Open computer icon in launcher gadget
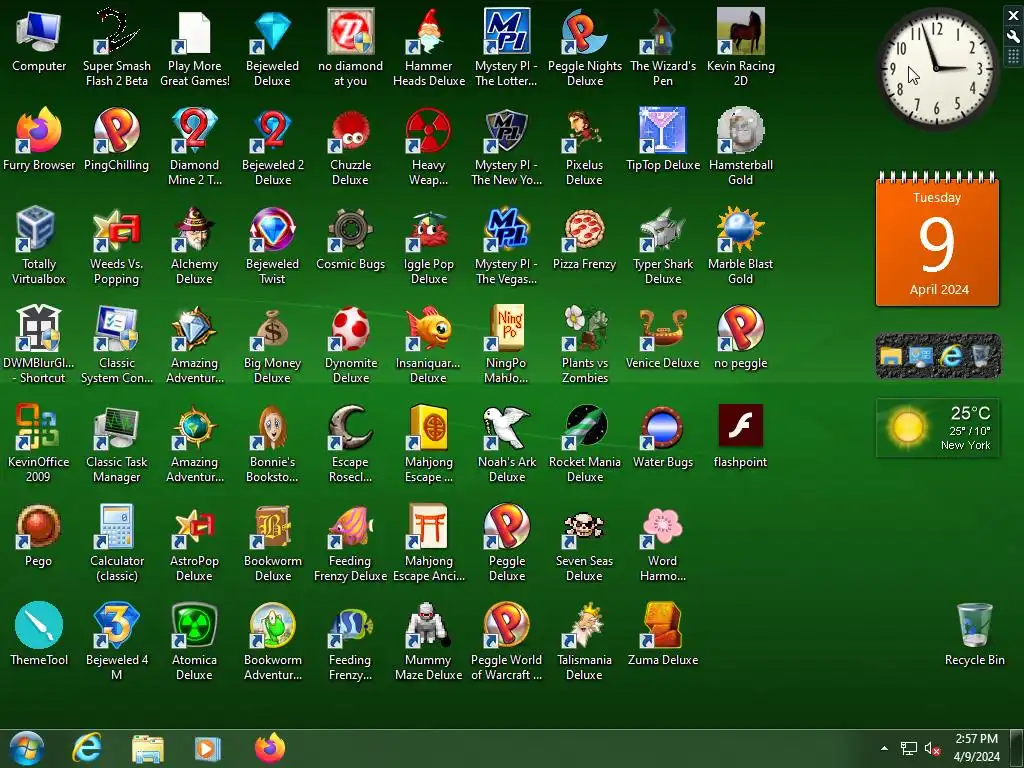This screenshot has height=768, width=1024. pos(921,356)
